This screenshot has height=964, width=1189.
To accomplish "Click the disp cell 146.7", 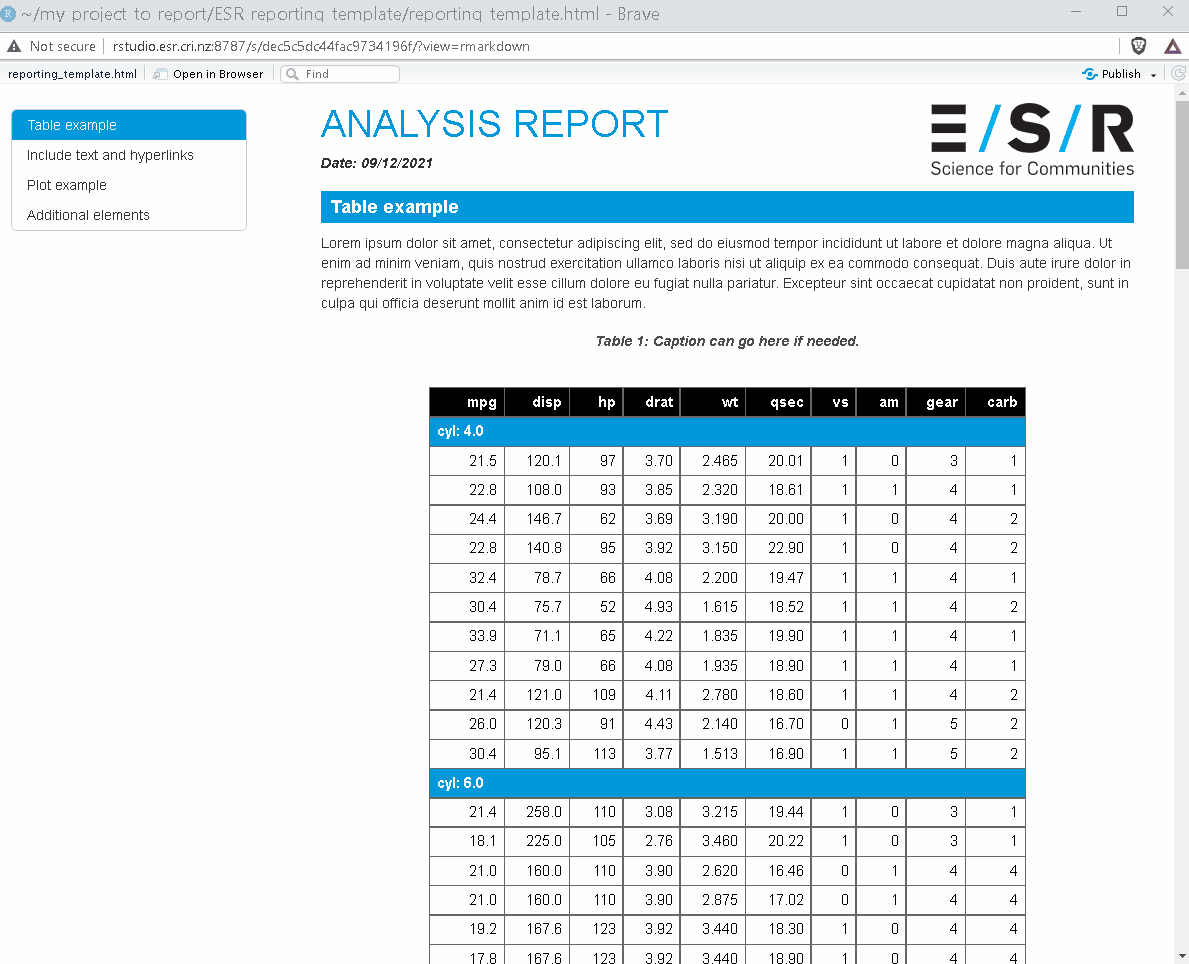I will (x=537, y=520).
